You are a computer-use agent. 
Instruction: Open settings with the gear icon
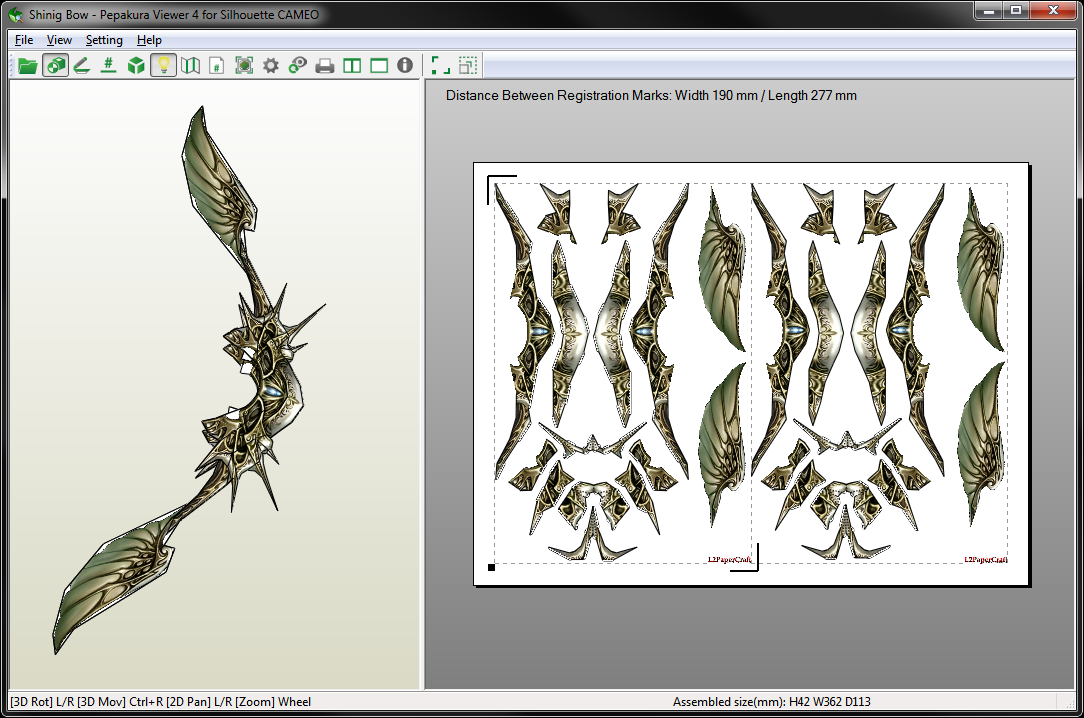271,66
